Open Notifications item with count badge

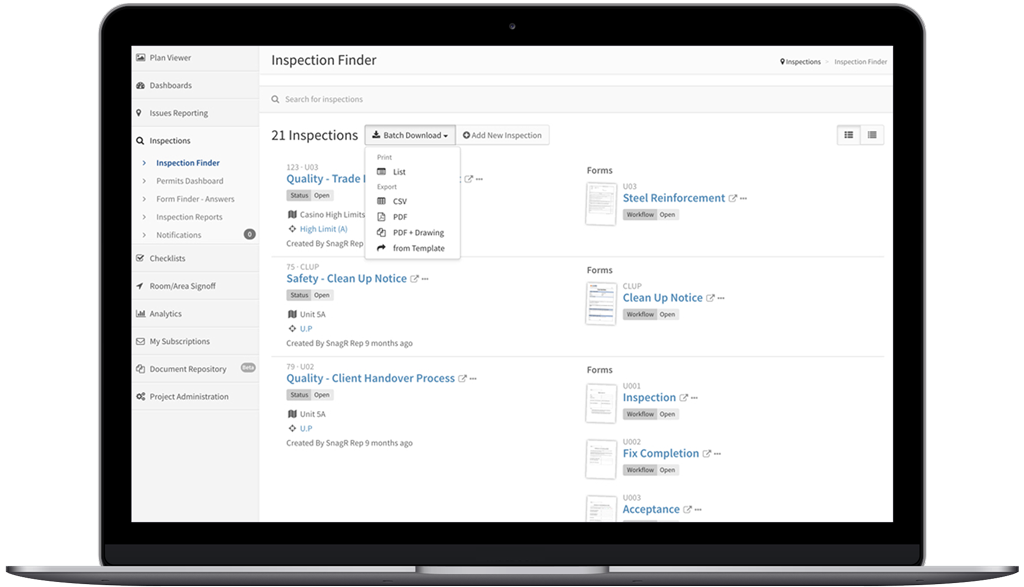click(178, 235)
